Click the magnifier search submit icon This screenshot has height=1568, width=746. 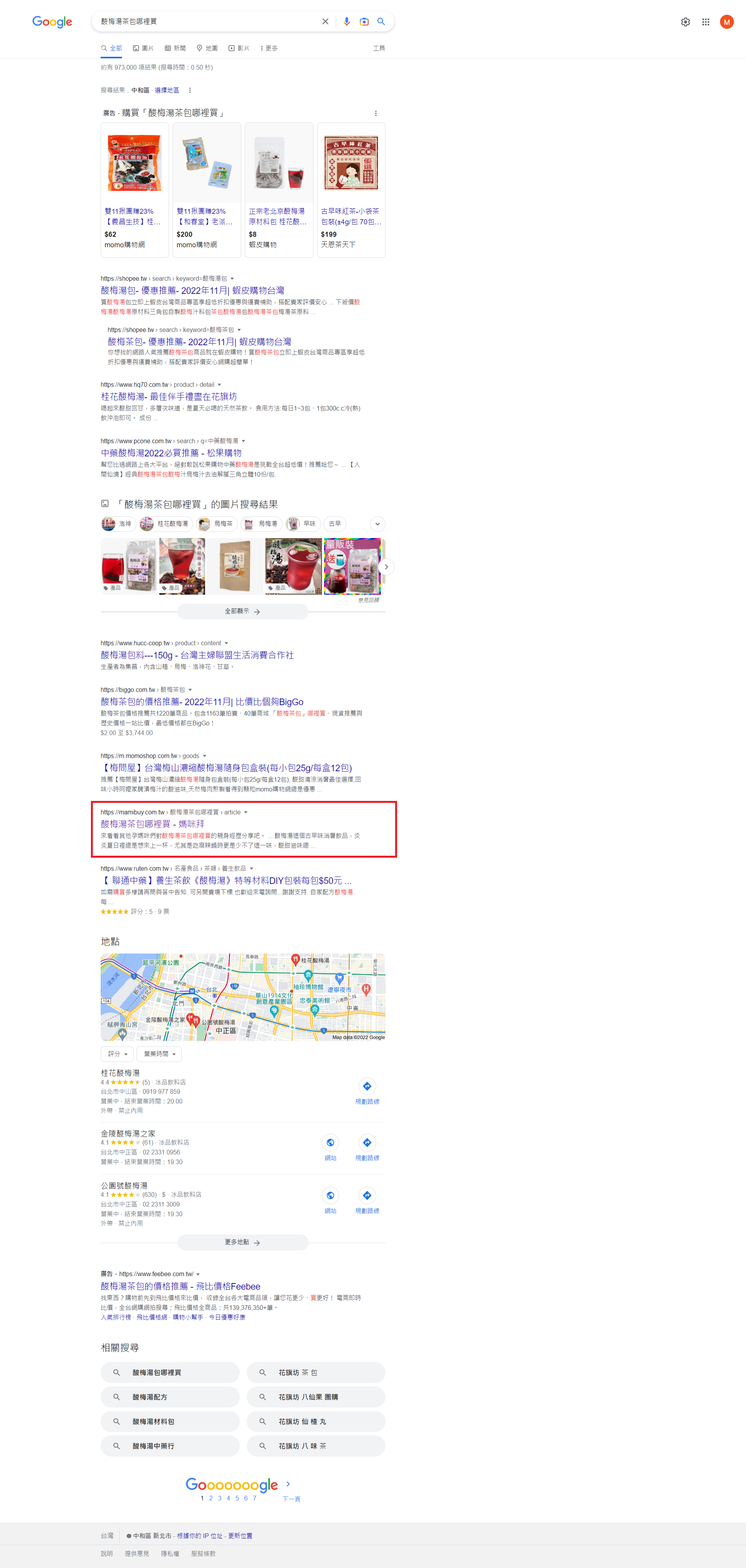click(381, 21)
